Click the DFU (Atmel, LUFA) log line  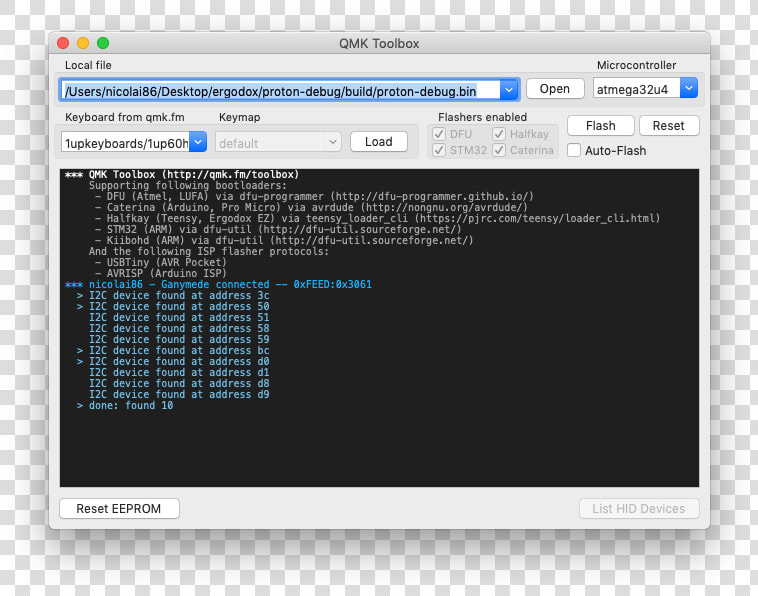coord(314,196)
